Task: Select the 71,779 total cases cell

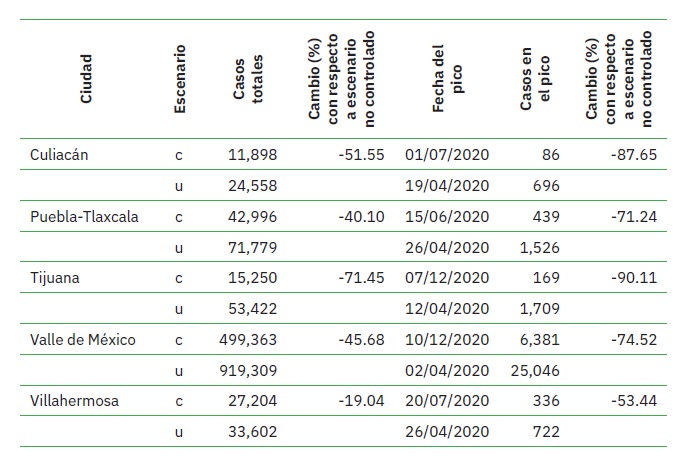Action: [x=252, y=247]
